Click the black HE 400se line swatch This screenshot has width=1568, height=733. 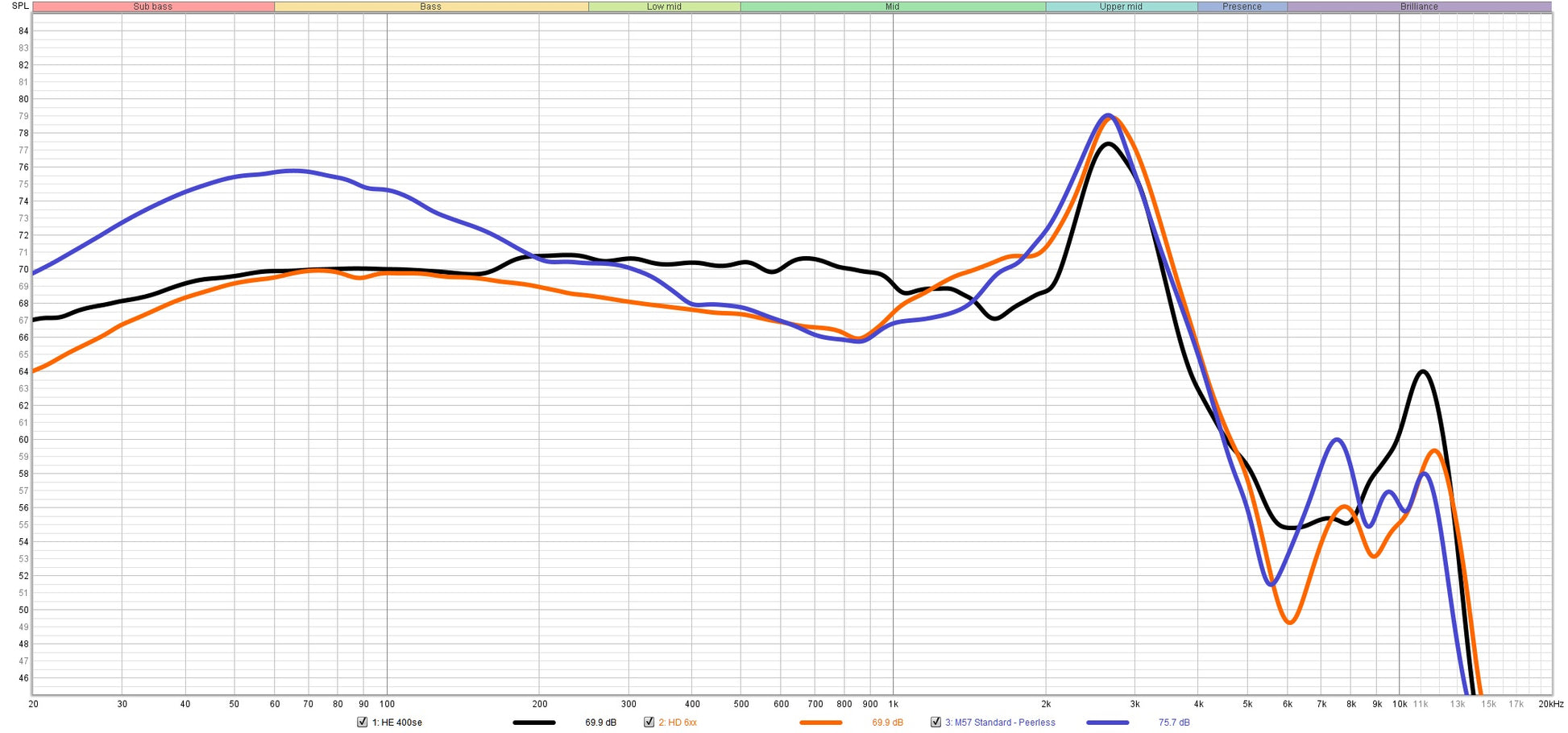[x=534, y=723]
